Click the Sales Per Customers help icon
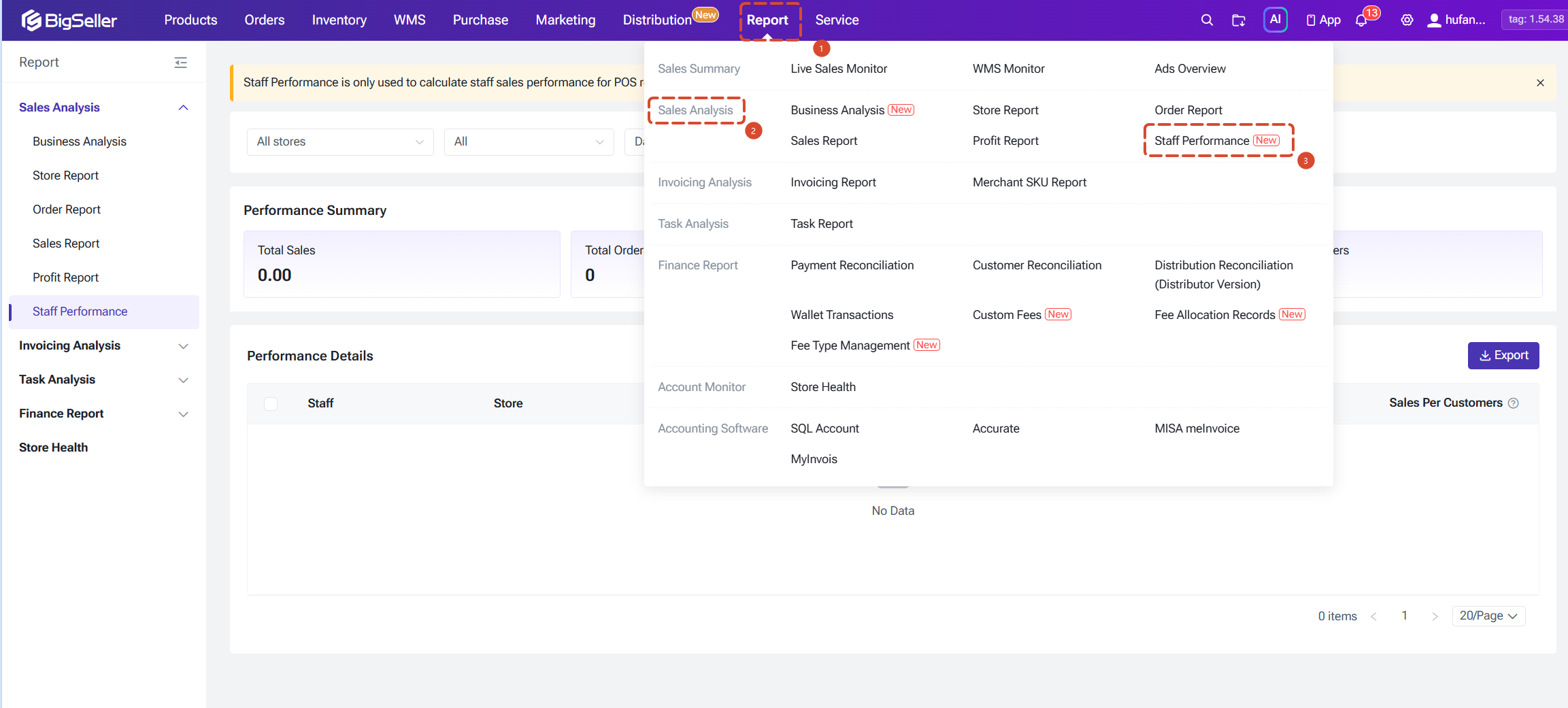This screenshot has width=1568, height=708. pos(1514,403)
